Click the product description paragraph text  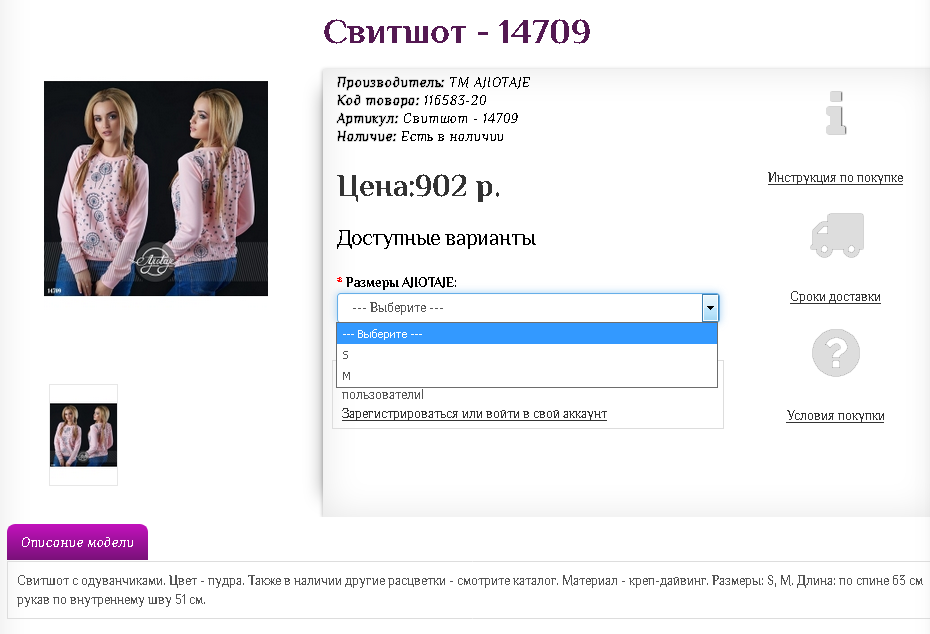[470, 590]
